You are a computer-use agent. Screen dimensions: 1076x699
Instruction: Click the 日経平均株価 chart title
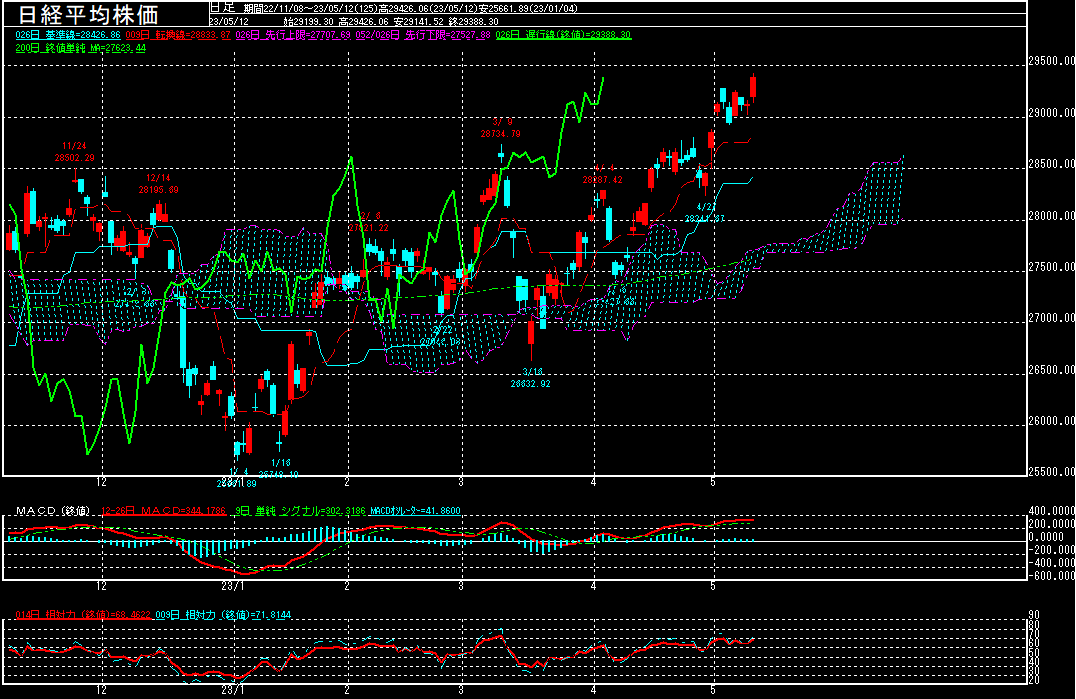coord(88,14)
